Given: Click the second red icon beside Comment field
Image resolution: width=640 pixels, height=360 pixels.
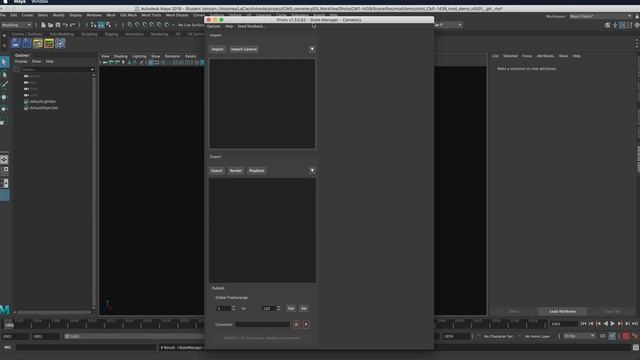Looking at the screenshot, I should tap(306, 324).
